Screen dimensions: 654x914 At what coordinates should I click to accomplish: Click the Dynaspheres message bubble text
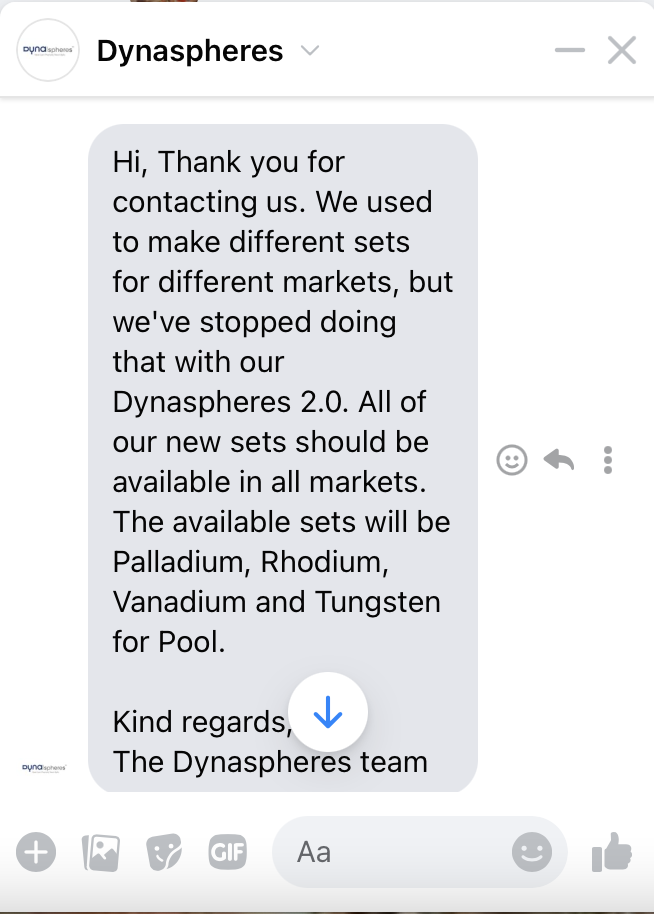[283, 458]
